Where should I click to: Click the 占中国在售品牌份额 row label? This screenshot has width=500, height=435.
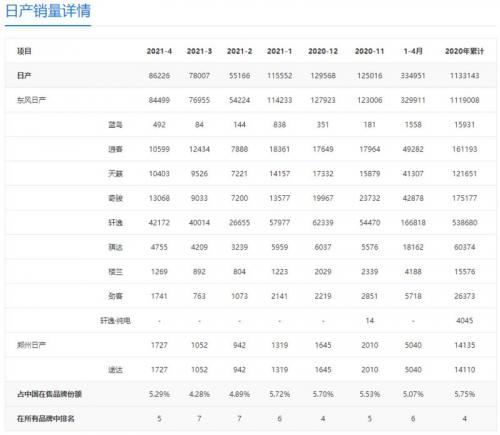tap(49, 394)
